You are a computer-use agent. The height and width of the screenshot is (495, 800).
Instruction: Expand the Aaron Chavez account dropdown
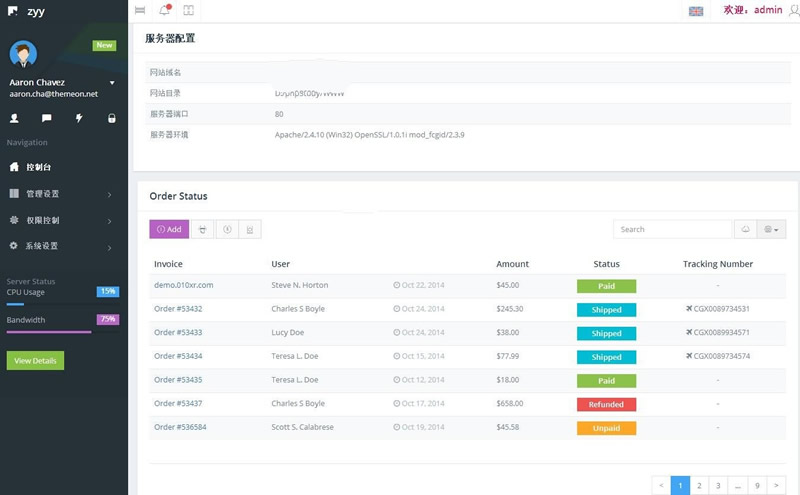click(x=112, y=82)
